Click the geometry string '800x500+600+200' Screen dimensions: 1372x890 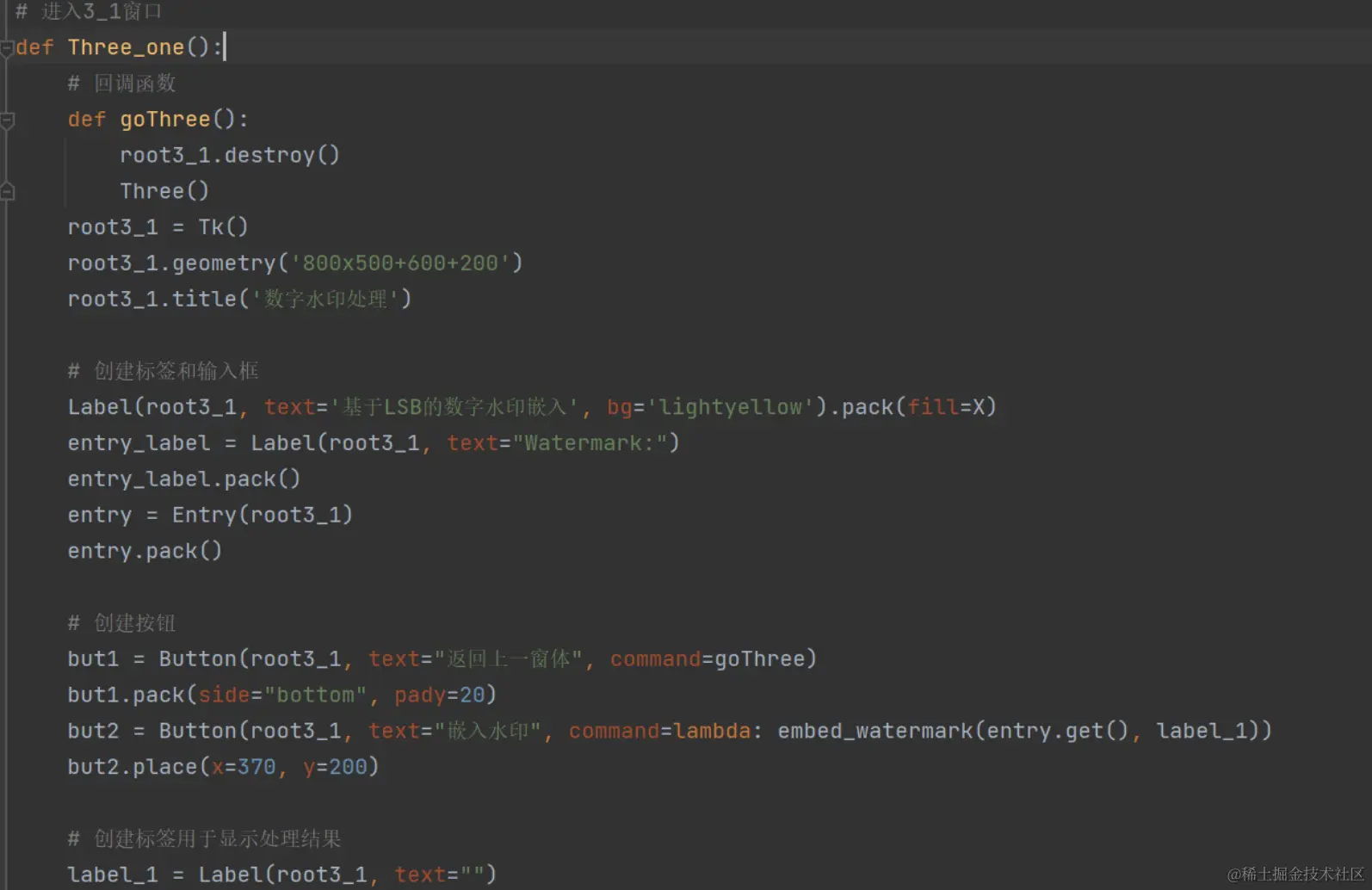[x=400, y=263]
